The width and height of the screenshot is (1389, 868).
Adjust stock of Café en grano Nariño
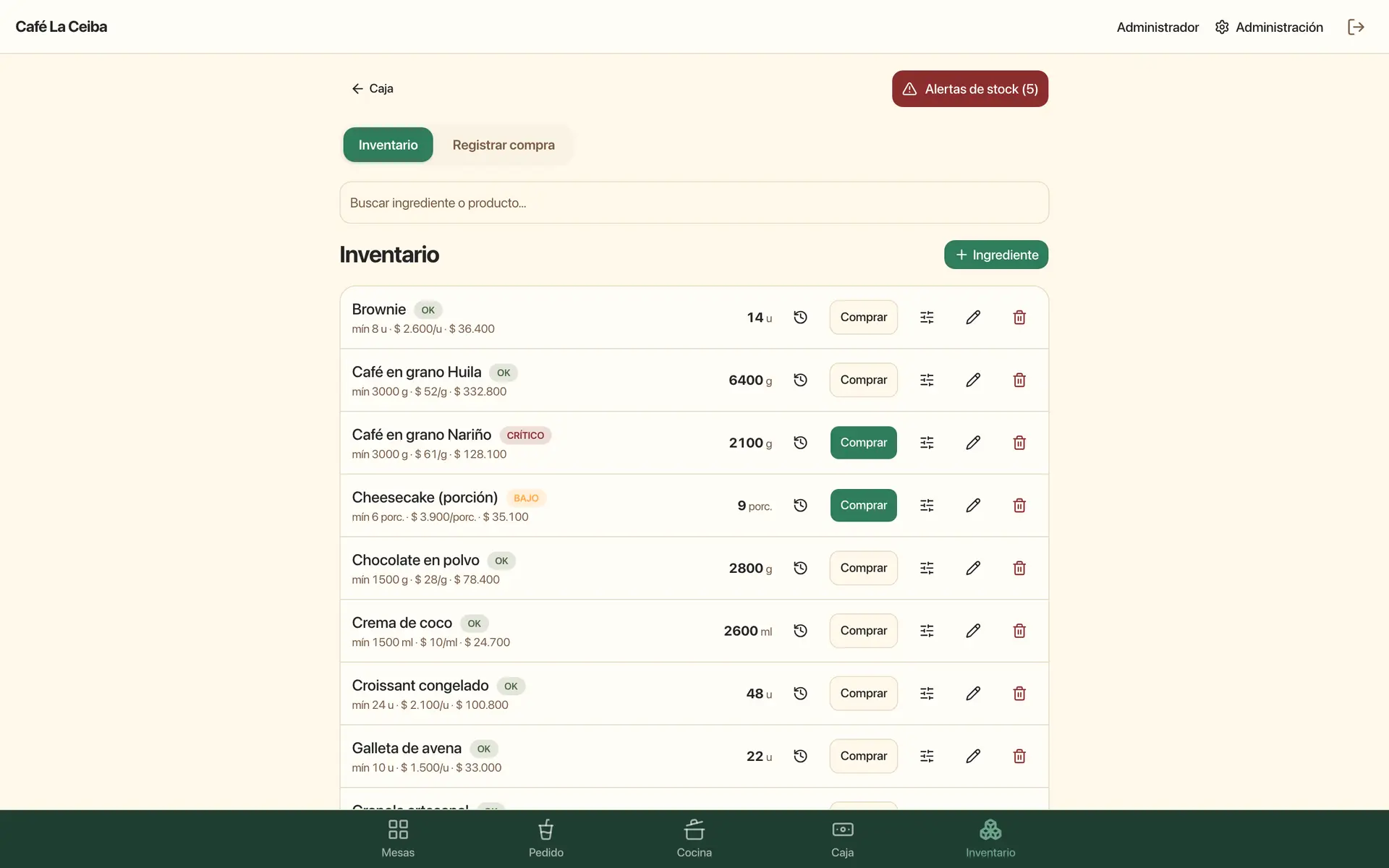point(927,443)
